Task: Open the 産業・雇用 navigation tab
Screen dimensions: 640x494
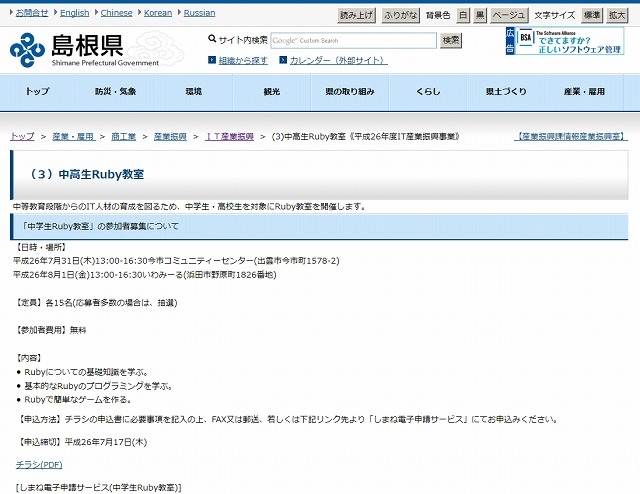Action: (x=584, y=92)
